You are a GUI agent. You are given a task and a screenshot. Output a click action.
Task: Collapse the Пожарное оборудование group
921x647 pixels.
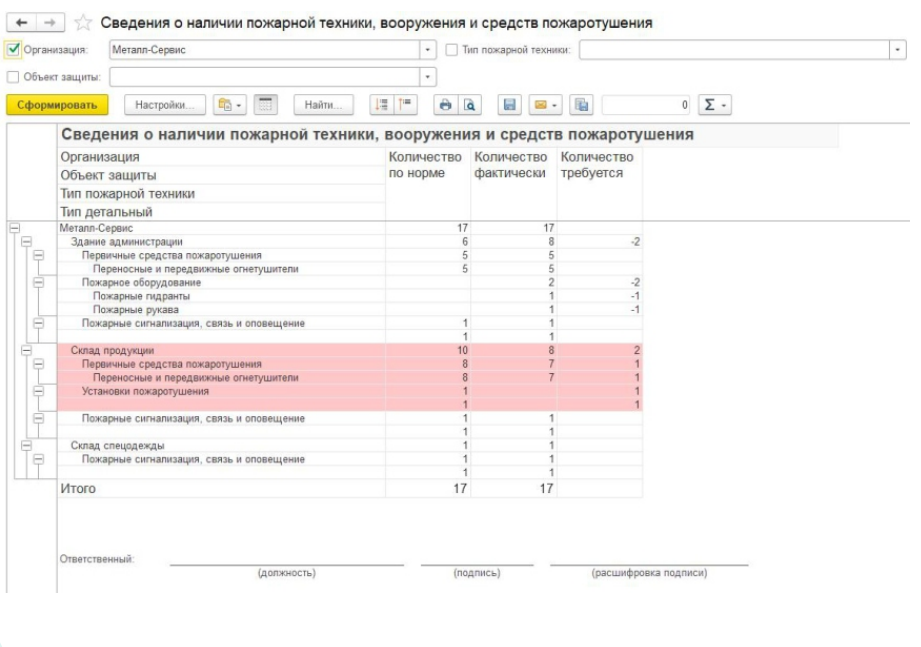click(x=38, y=282)
